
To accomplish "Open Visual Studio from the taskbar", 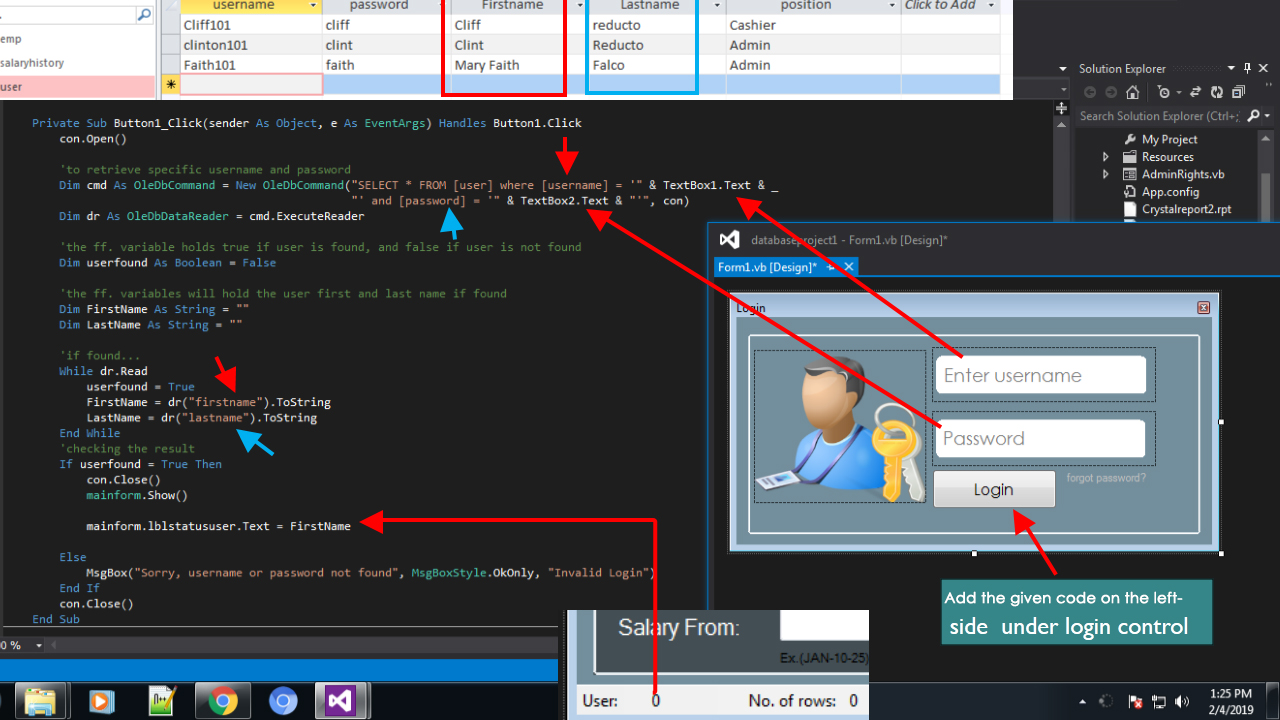I will [x=342, y=700].
